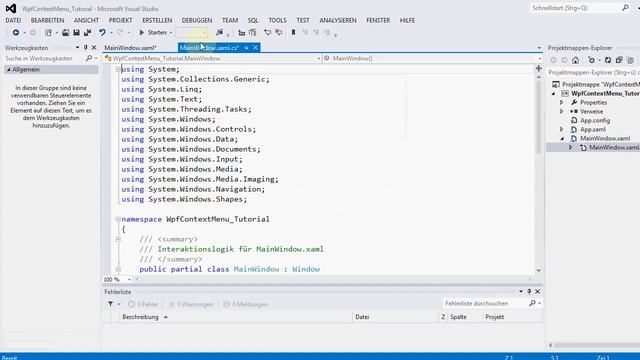
Task: Collapse the namespace WpfContextMenu_Tutorial code block
Action: (118, 219)
